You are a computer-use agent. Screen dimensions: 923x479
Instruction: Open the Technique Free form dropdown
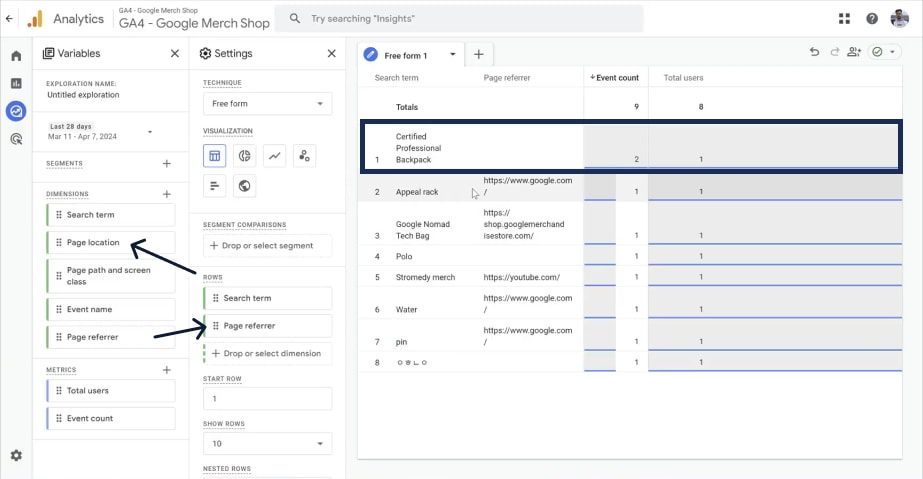click(x=267, y=104)
